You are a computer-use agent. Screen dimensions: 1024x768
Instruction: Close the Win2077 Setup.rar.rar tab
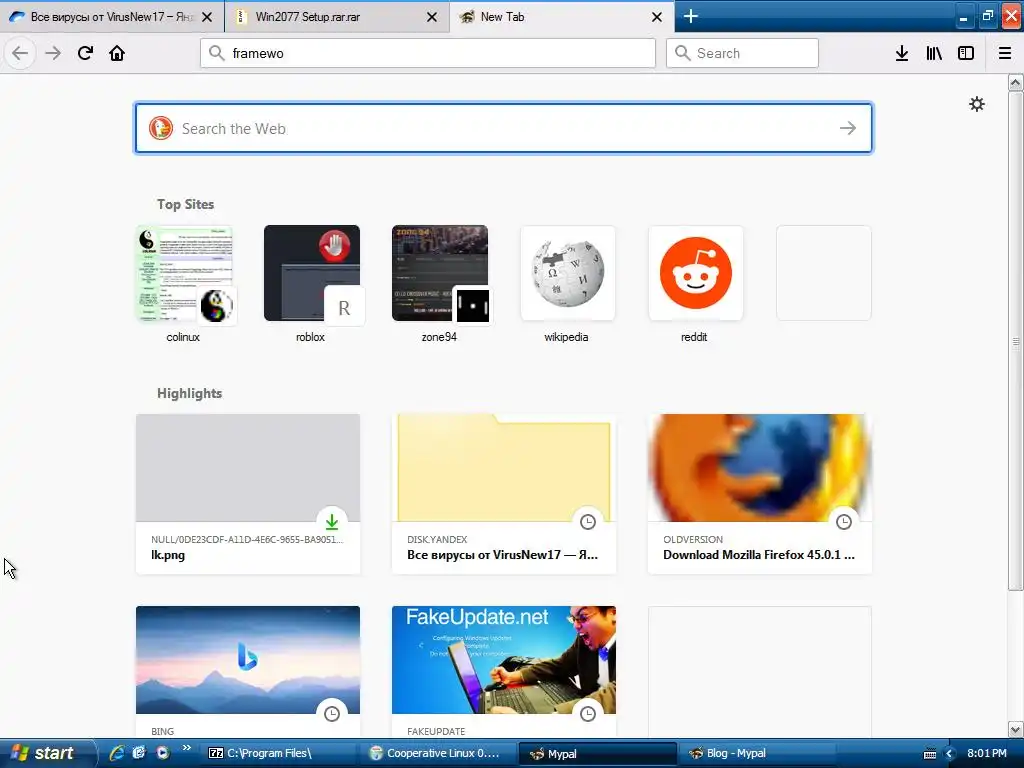coord(432,17)
